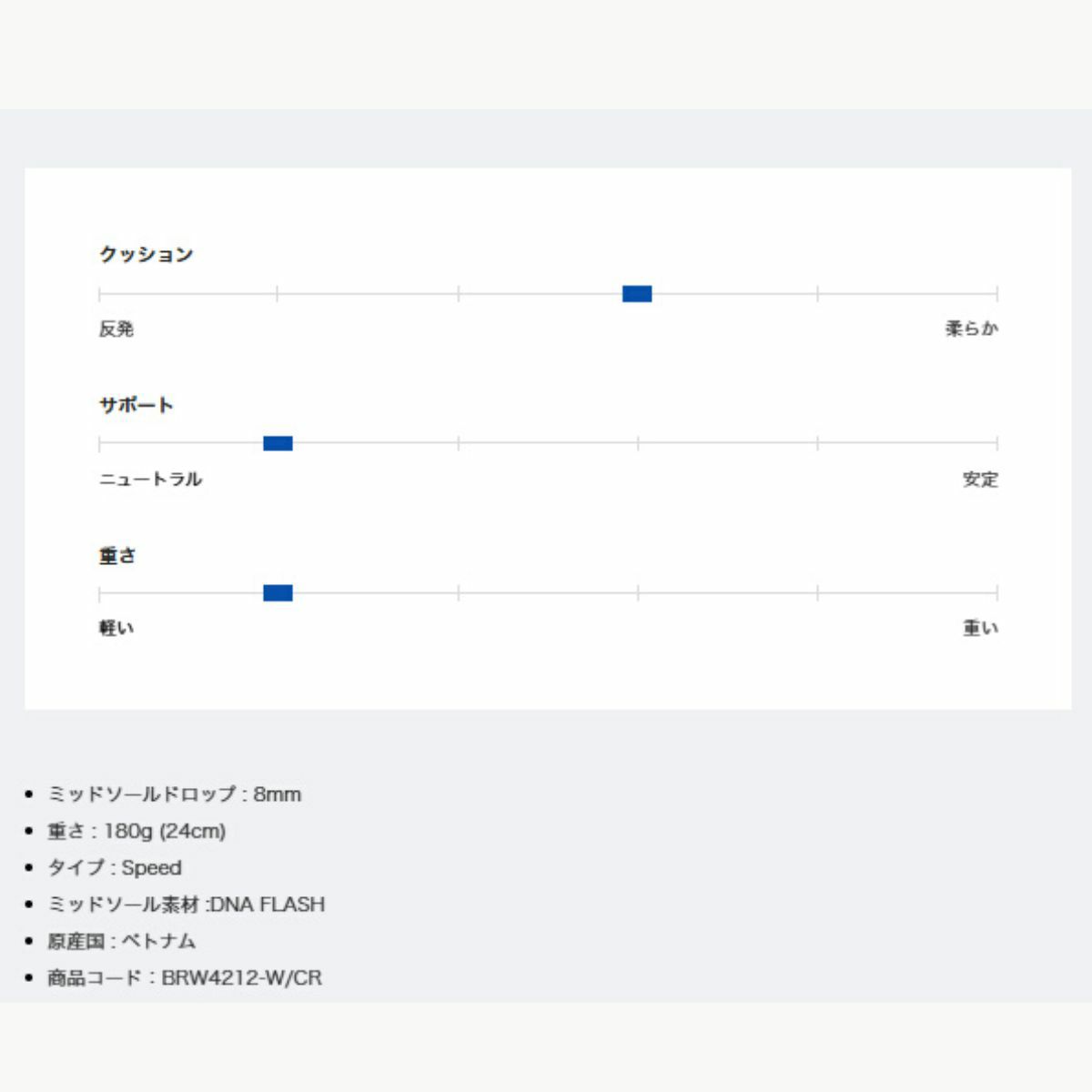Click the タイプ : Speed line

[115, 868]
